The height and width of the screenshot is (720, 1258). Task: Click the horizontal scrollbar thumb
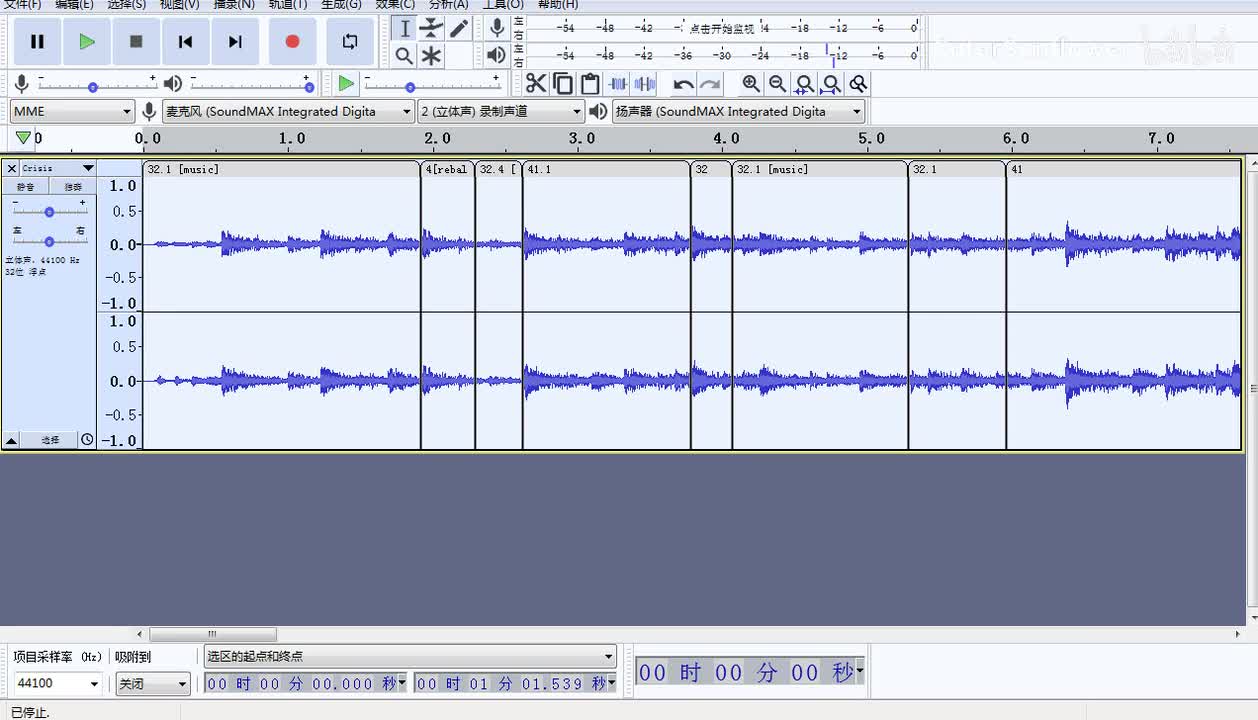tap(213, 634)
